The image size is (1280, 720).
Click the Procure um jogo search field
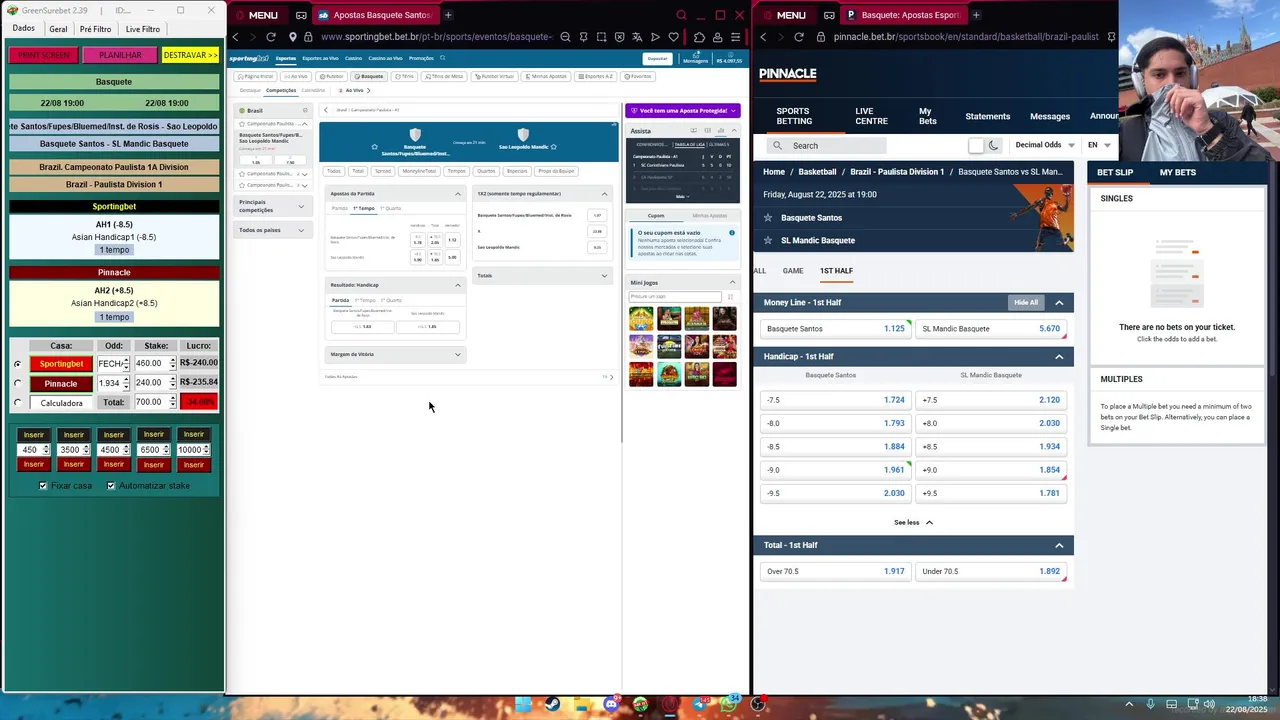point(675,296)
